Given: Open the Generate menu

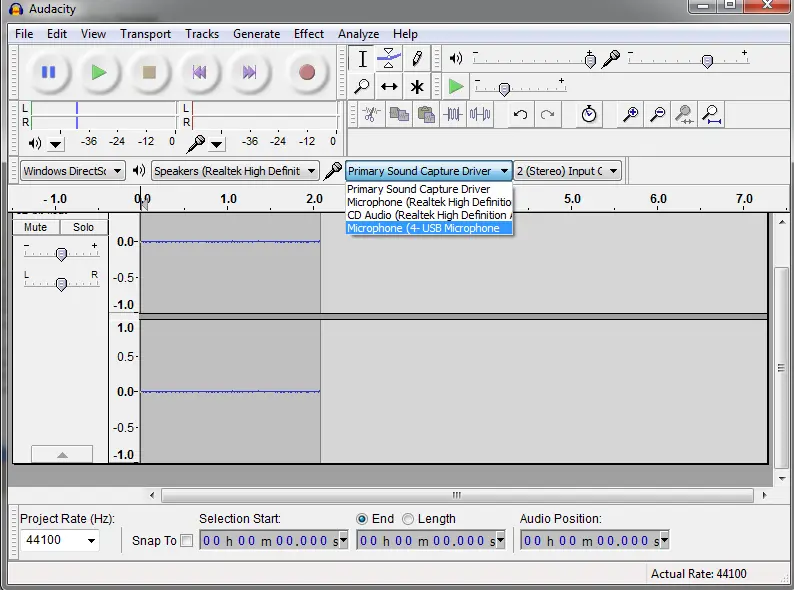Looking at the screenshot, I should pos(256,34).
